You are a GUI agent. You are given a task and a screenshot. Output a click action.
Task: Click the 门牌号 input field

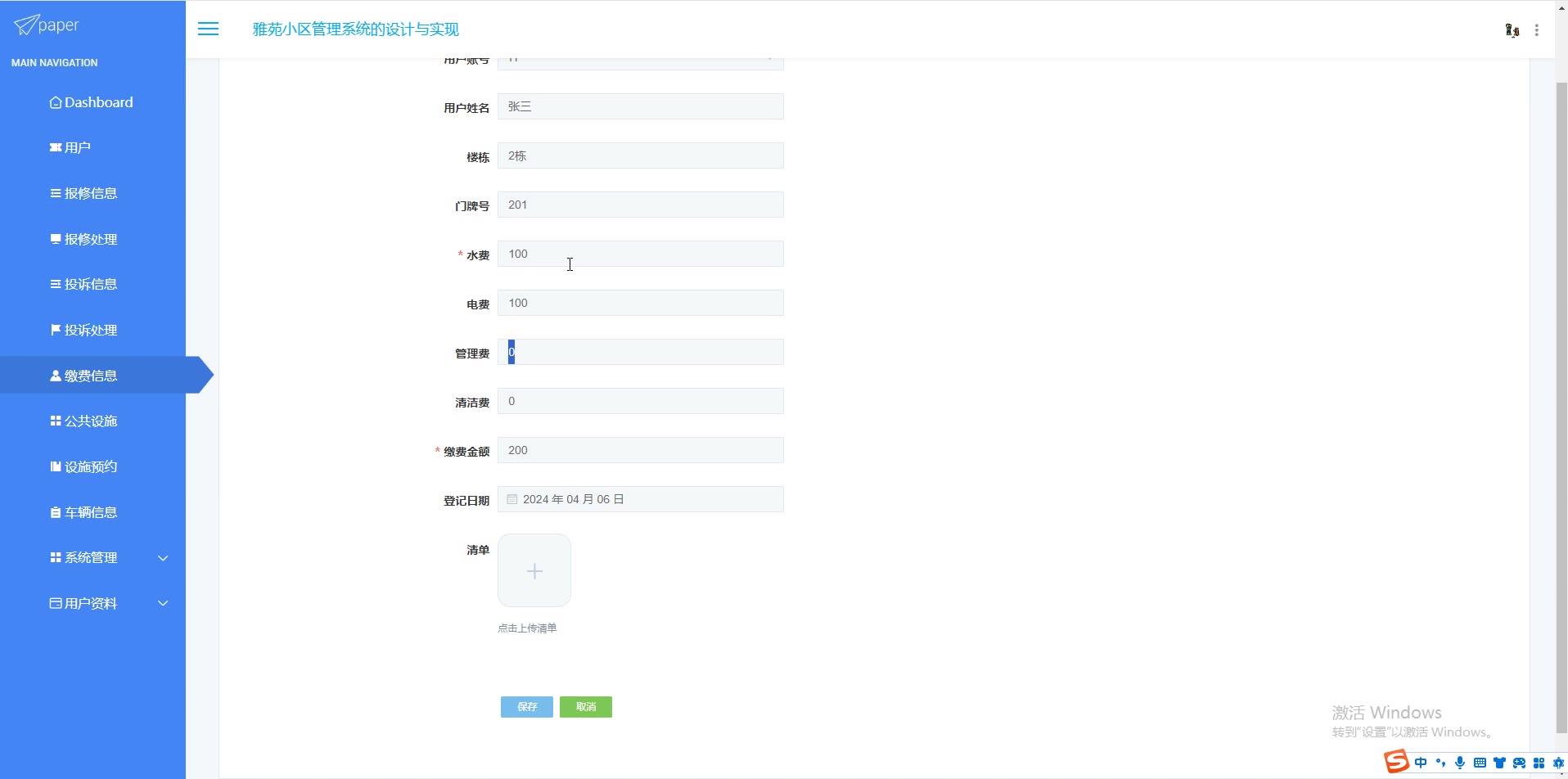(641, 205)
